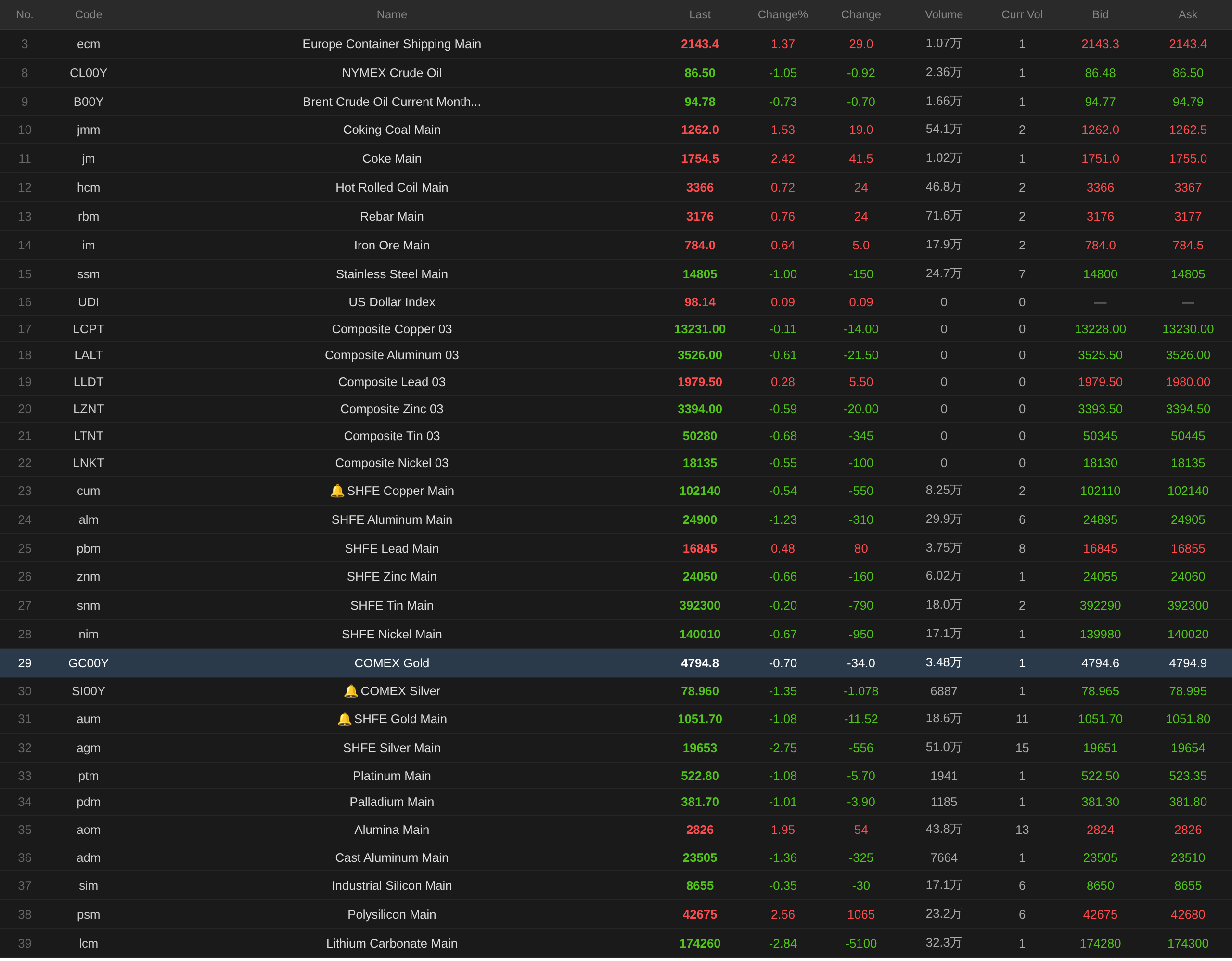Click code LCPT for Composite Copper
Image resolution: width=1232 pixels, height=961 pixels.
point(89,329)
